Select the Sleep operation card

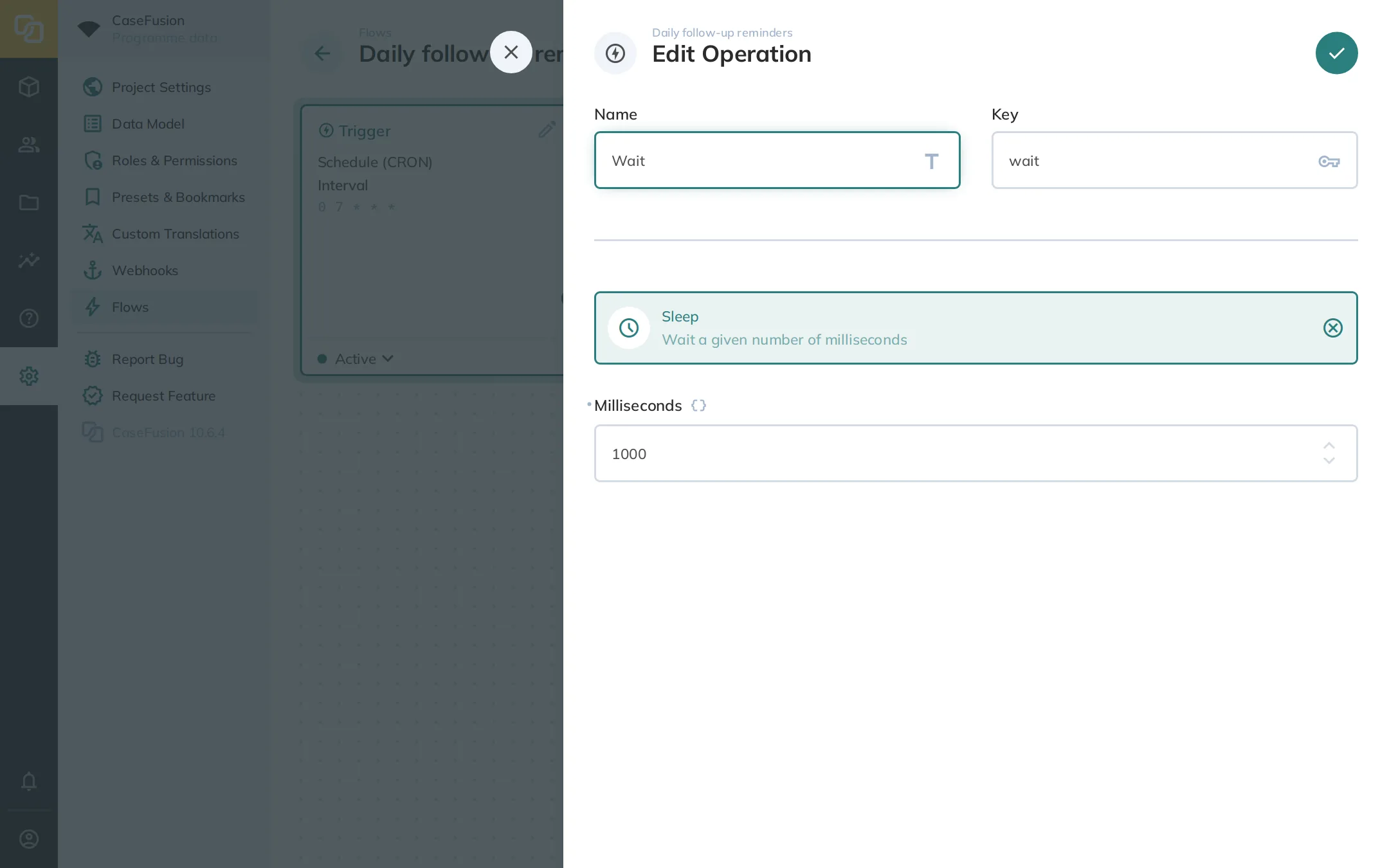(976, 328)
